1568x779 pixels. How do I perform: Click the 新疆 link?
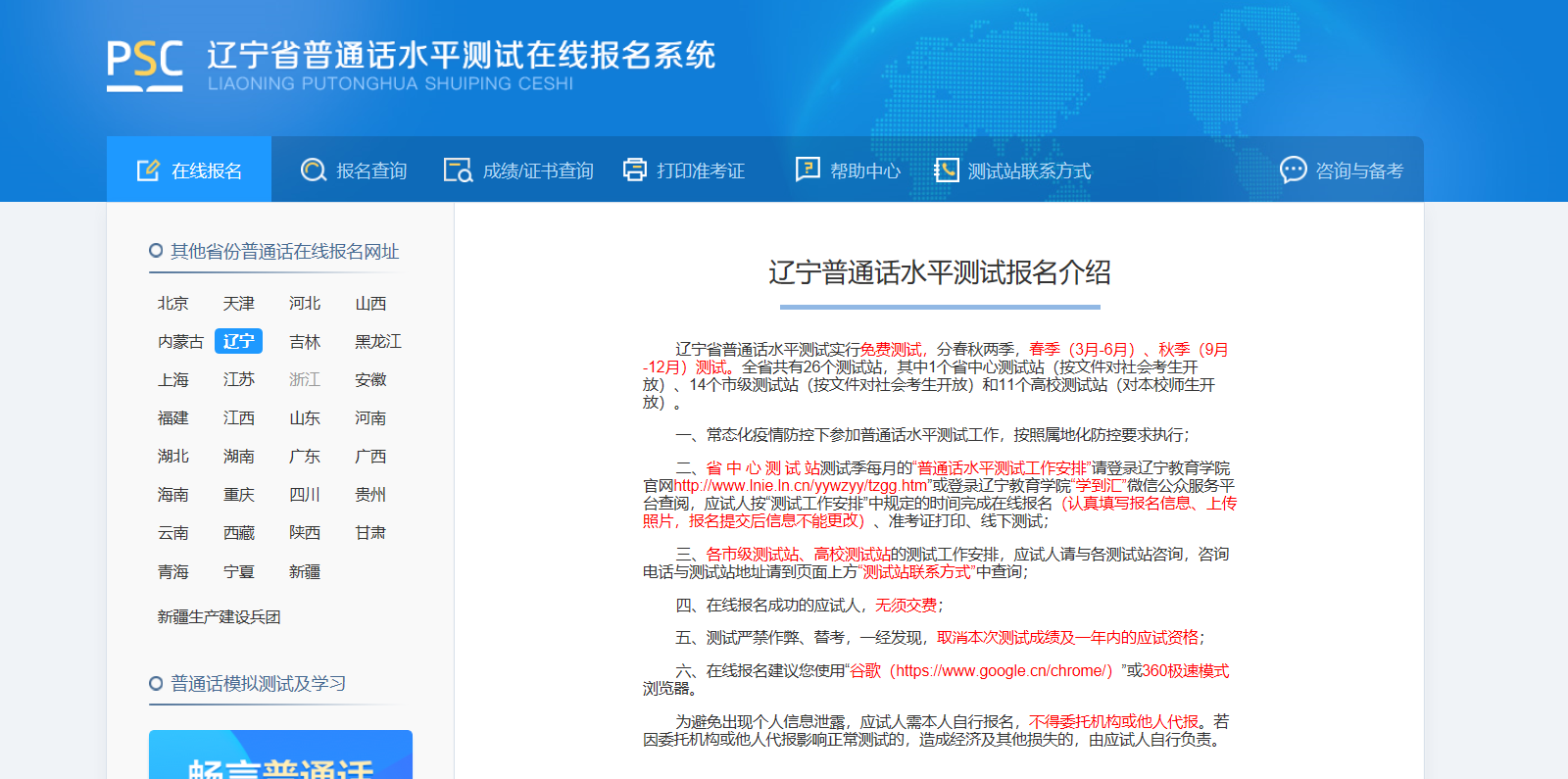[305, 572]
